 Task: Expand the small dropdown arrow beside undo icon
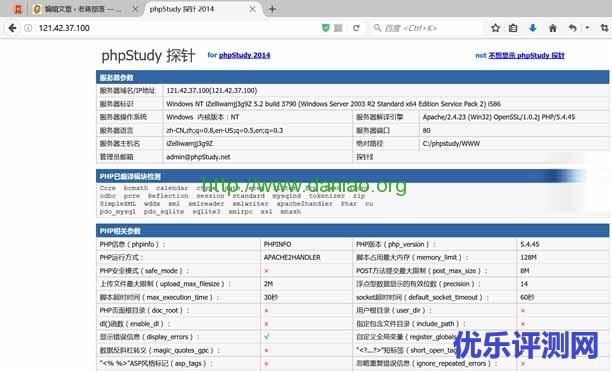coord(587,28)
